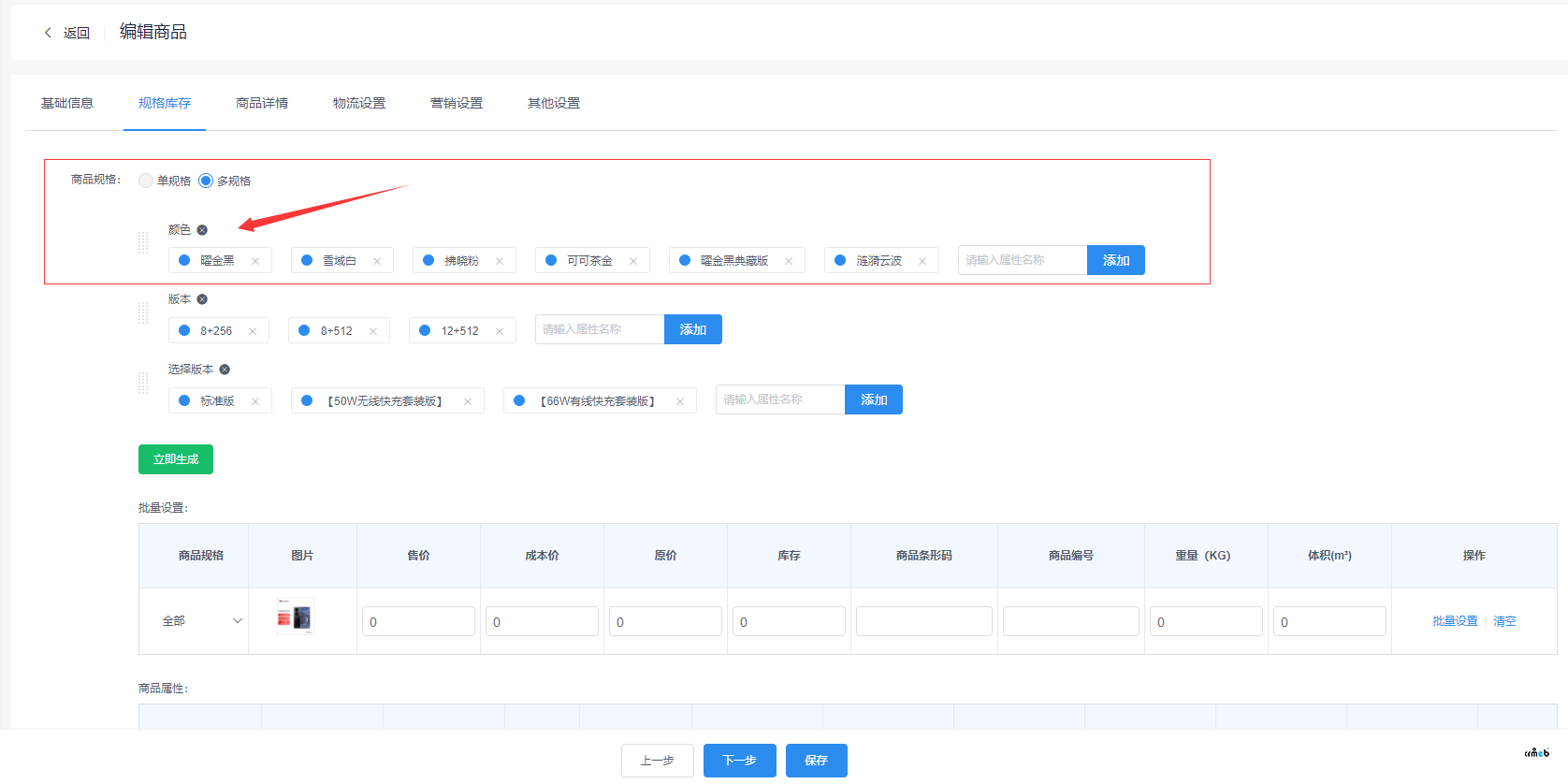Click the back arrow icon next to 返回
The image size is (1568, 784).
pos(48,33)
